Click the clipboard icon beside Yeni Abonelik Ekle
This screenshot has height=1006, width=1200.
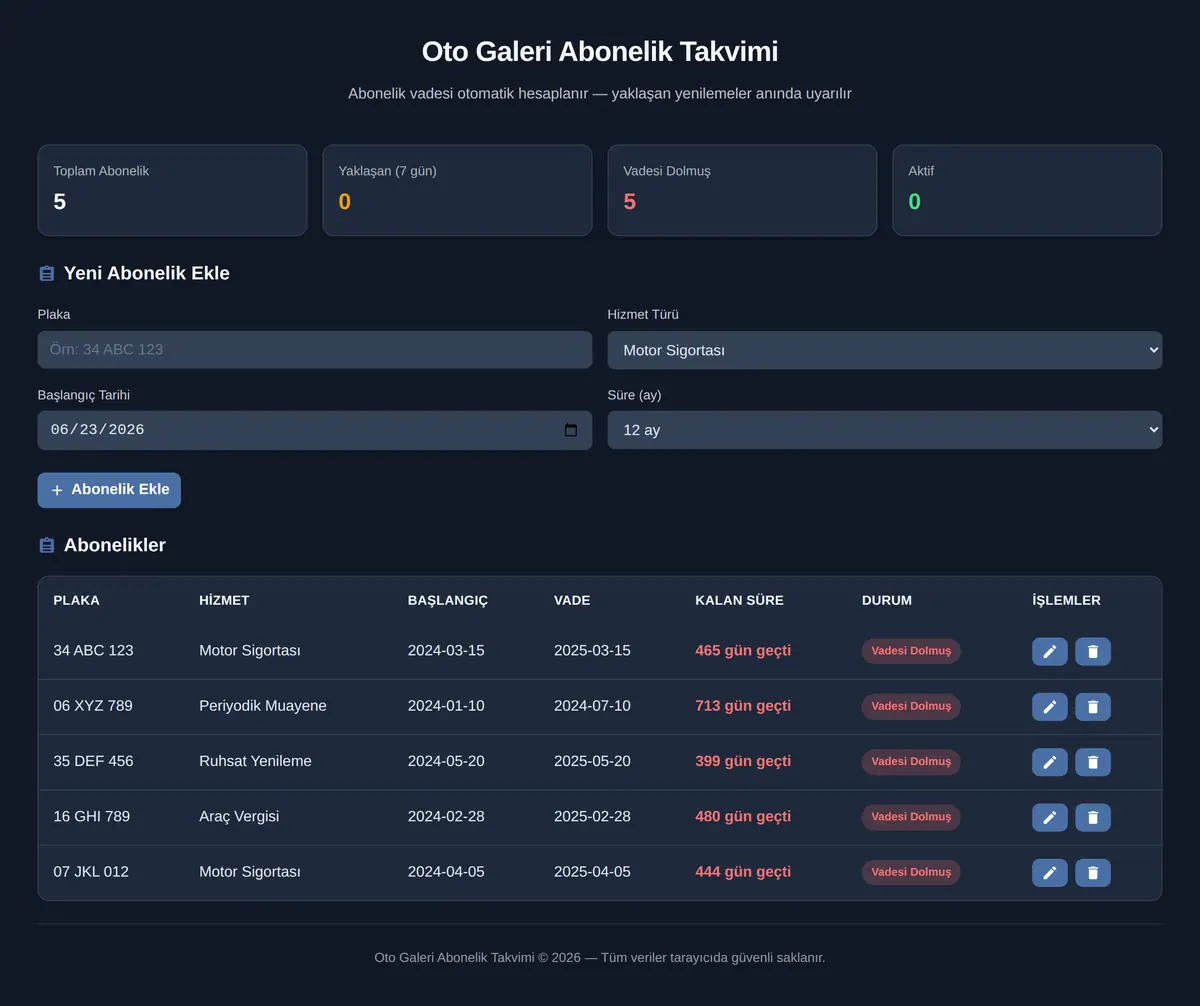[x=46, y=273]
